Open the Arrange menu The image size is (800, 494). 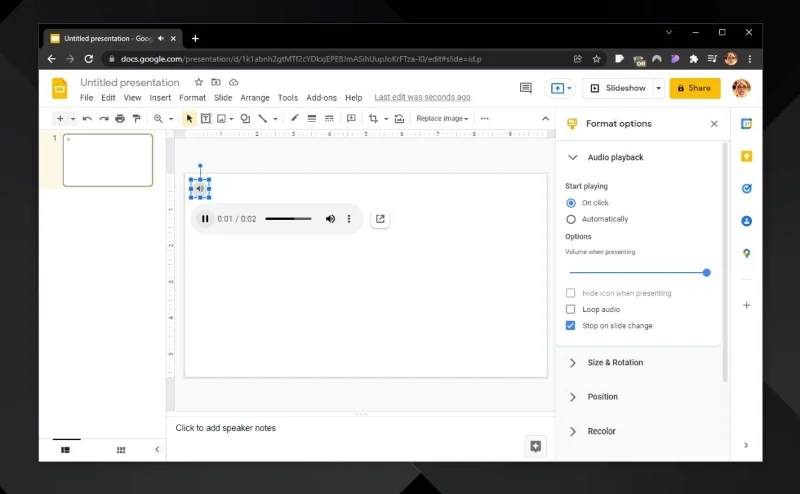255,97
